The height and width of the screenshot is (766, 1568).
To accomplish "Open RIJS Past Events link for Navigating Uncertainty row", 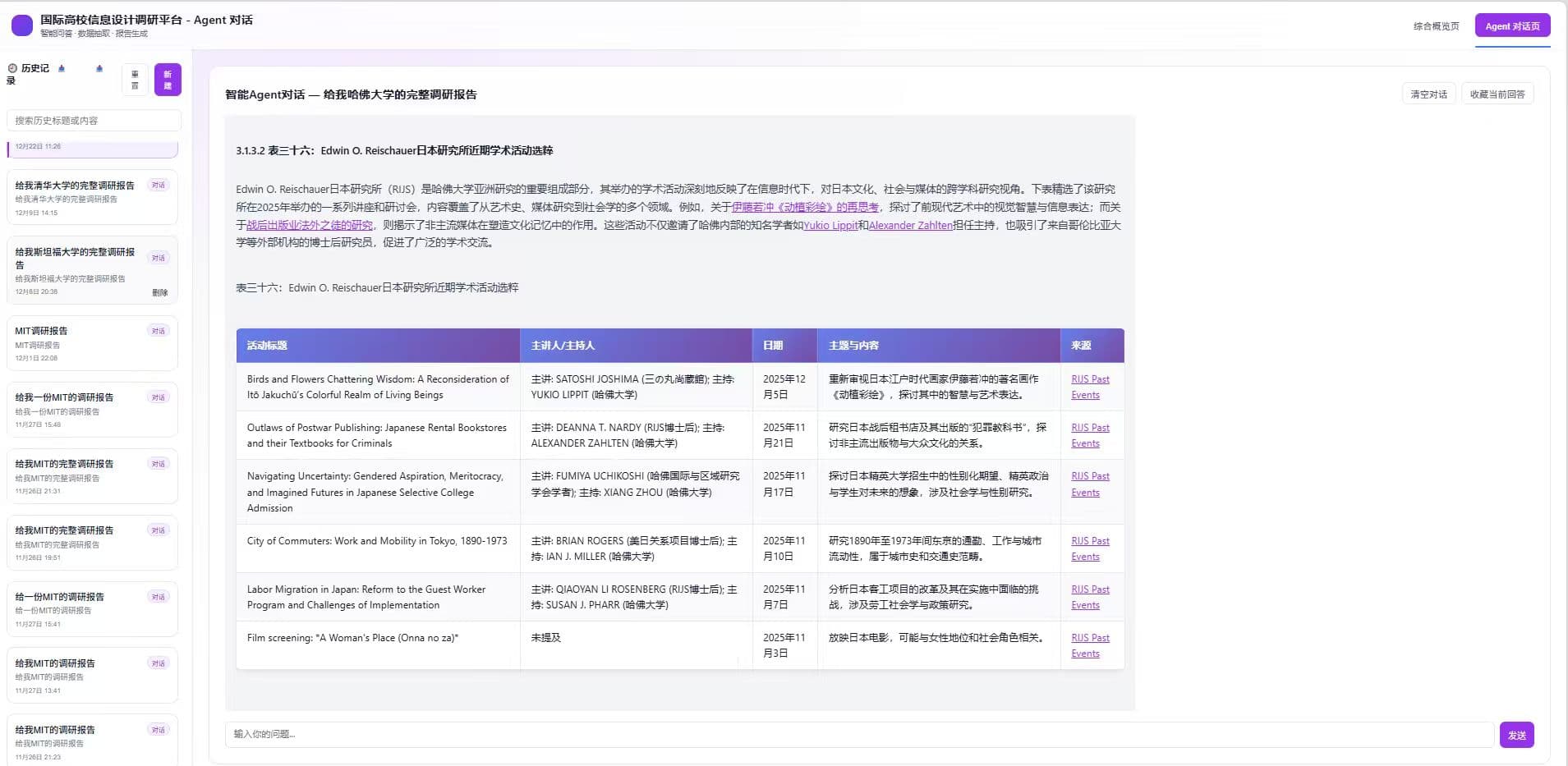I will pyautogui.click(x=1090, y=484).
